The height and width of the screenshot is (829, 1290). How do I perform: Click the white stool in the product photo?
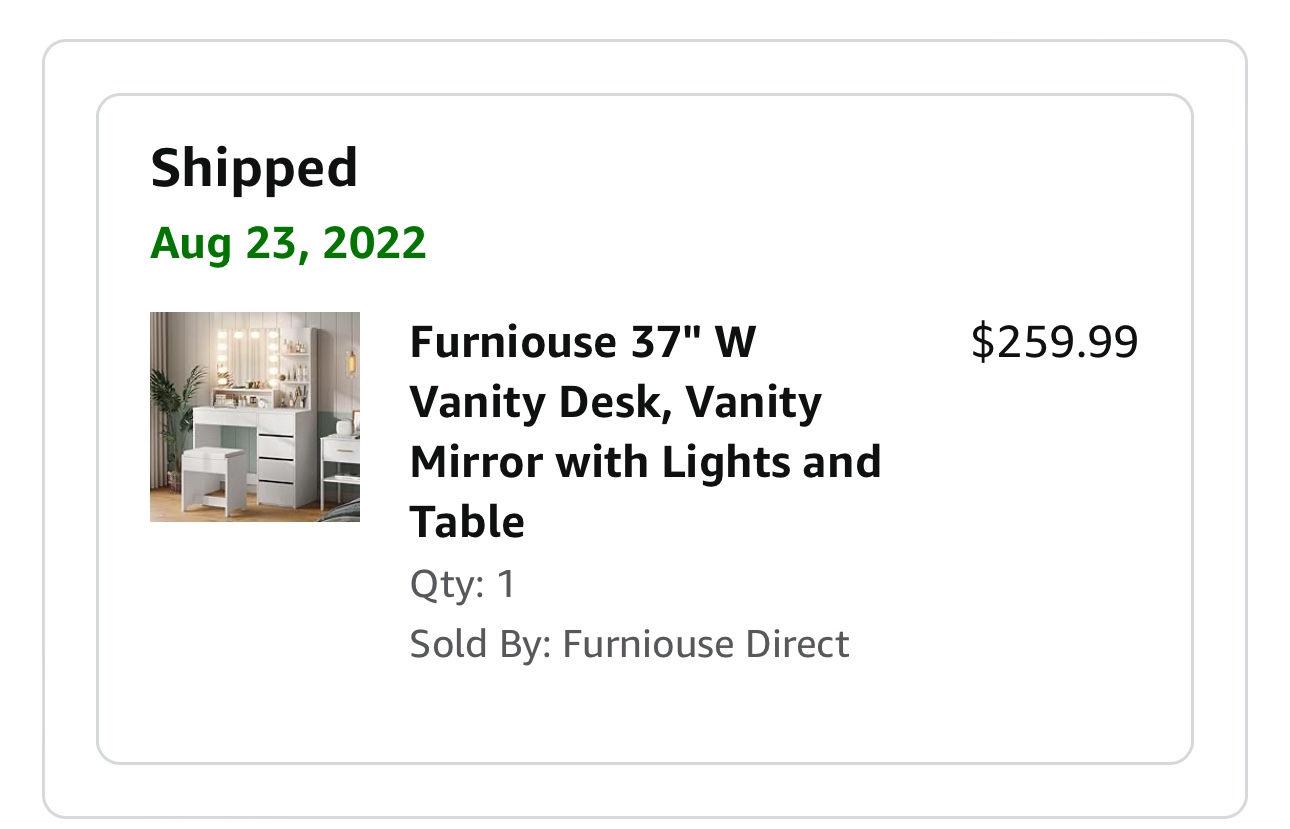point(213,470)
